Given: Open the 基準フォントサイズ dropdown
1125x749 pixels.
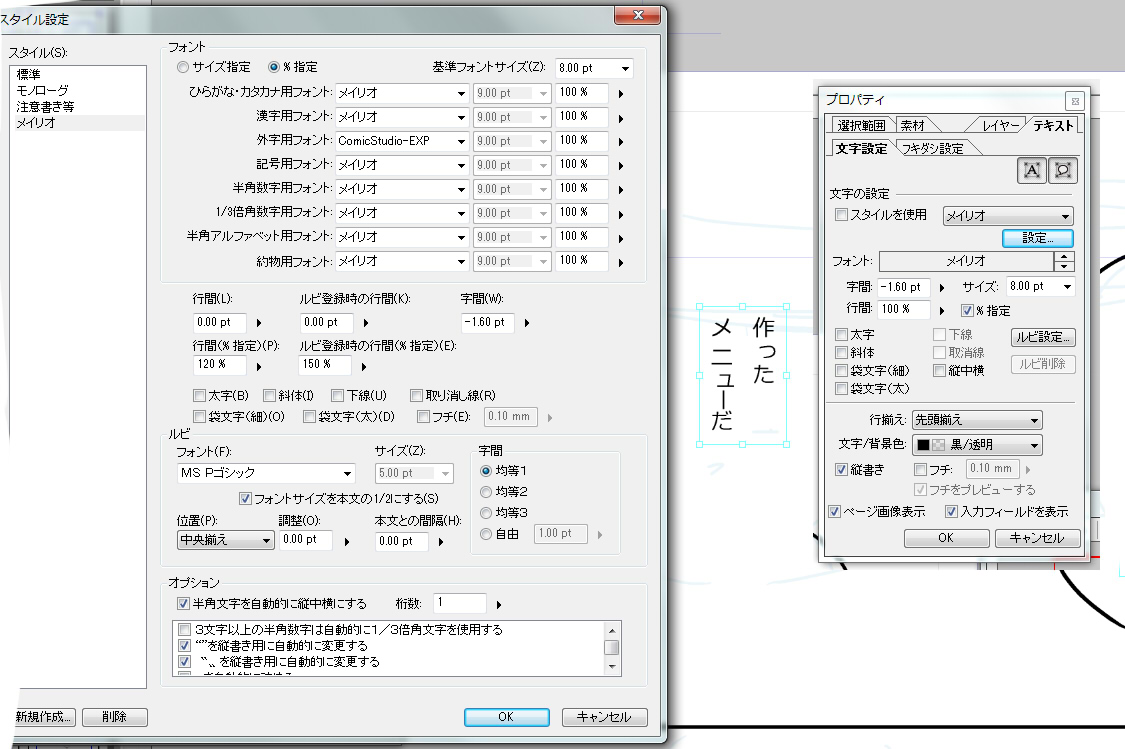Looking at the screenshot, I should tap(625, 68).
